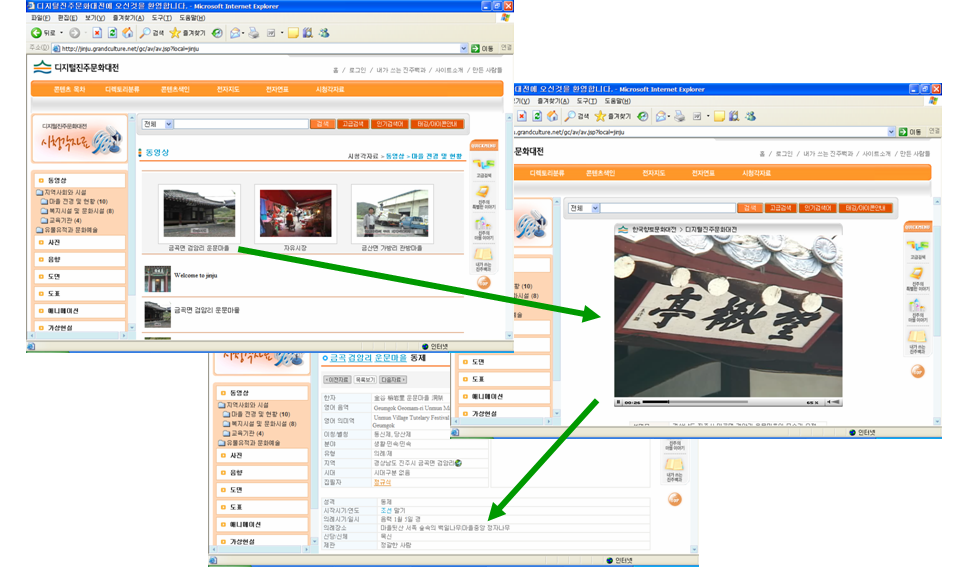Viewport: 960px width, 567px height.
Task: Open 도구(T) menu in left window
Action: [x=160, y=18]
